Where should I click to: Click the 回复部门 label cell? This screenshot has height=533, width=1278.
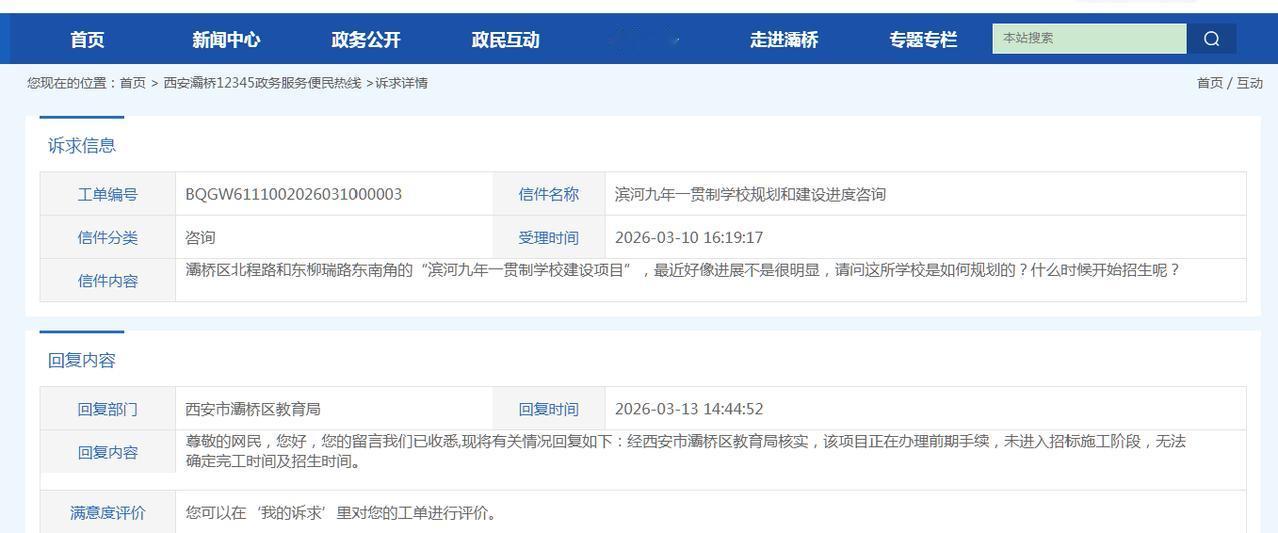(x=108, y=409)
